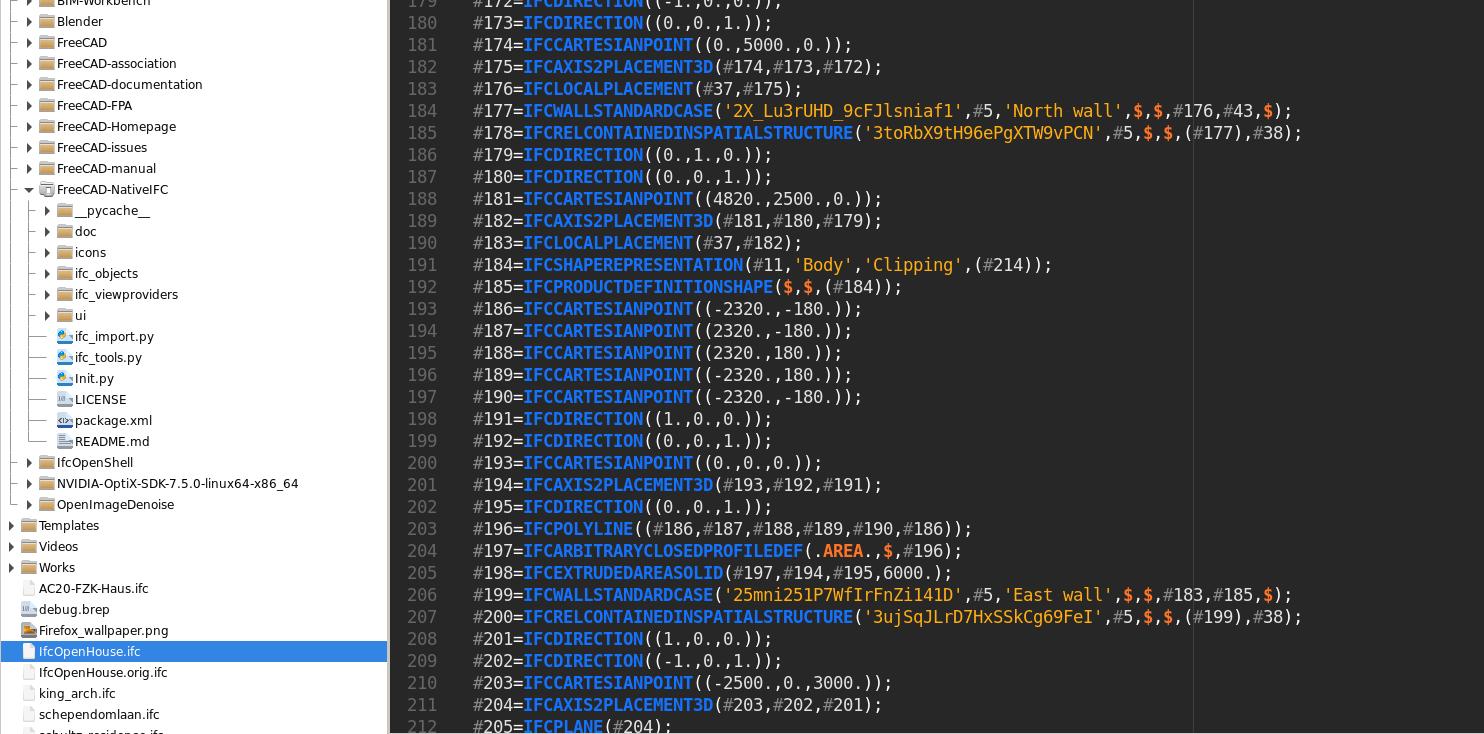This screenshot has height=734, width=1484.
Task: Click line number 200 in the gutter
Action: [421, 463]
